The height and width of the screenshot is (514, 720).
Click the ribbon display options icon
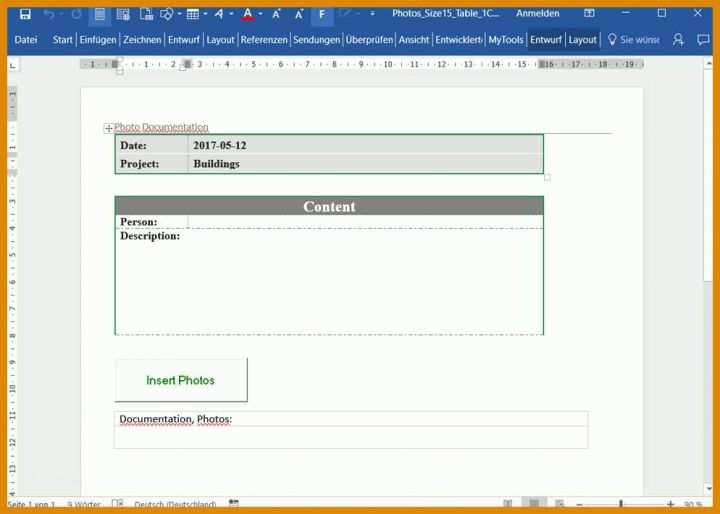point(589,13)
